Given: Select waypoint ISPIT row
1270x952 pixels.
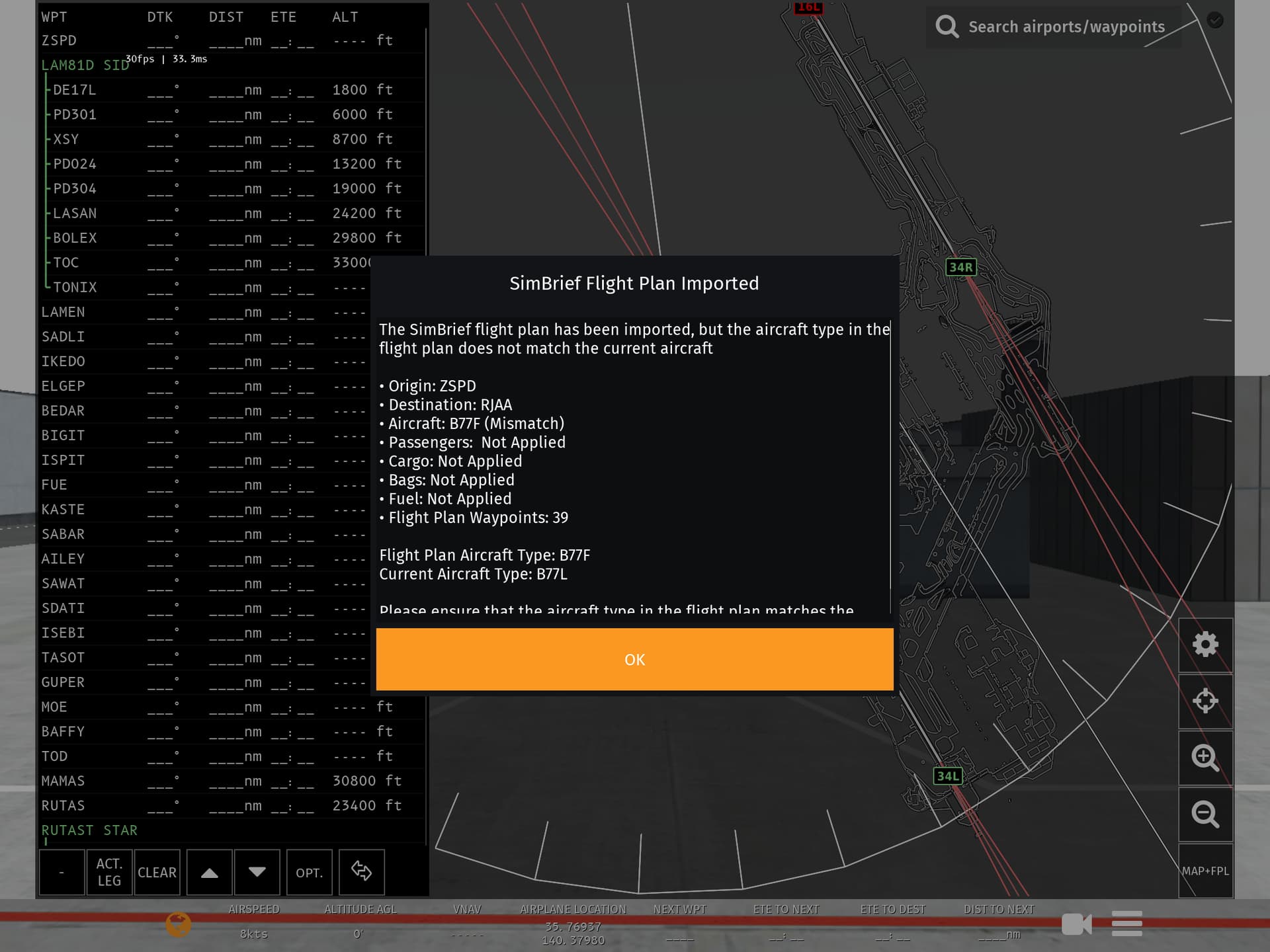Looking at the screenshot, I should click(205, 460).
